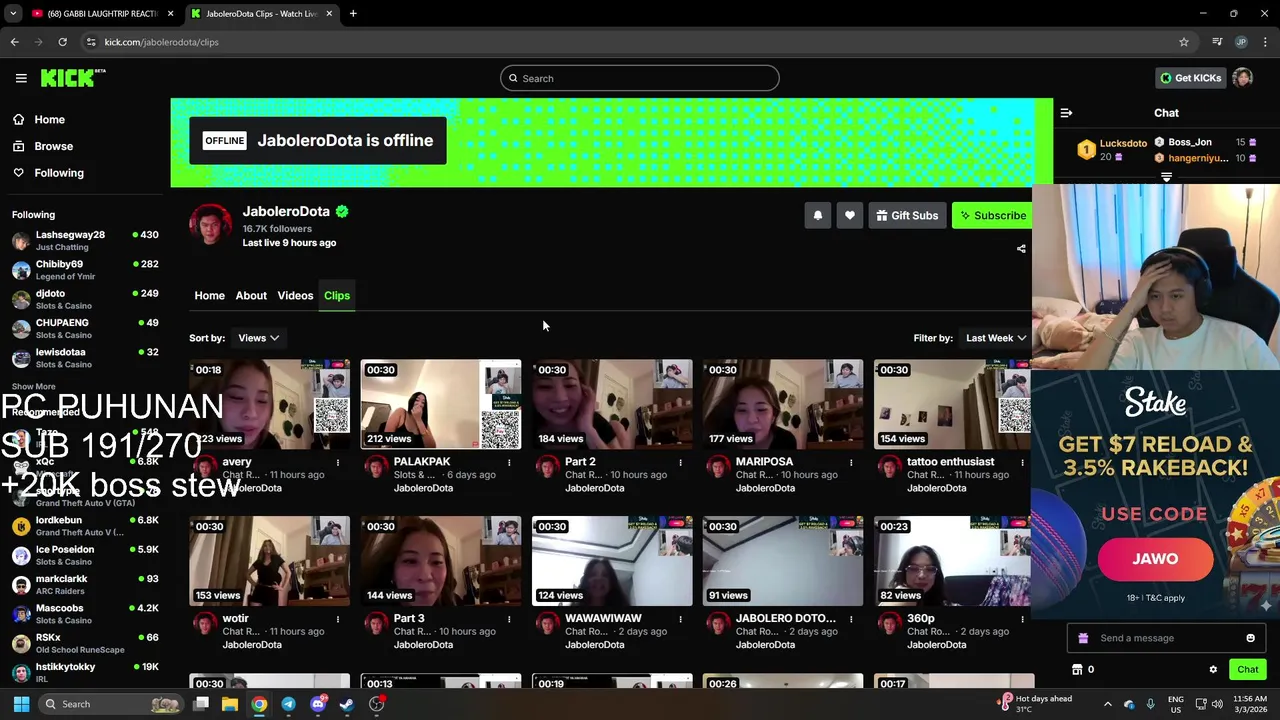This screenshot has width=1280, height=720.
Task: Open Steam from taskbar
Action: (x=347, y=704)
